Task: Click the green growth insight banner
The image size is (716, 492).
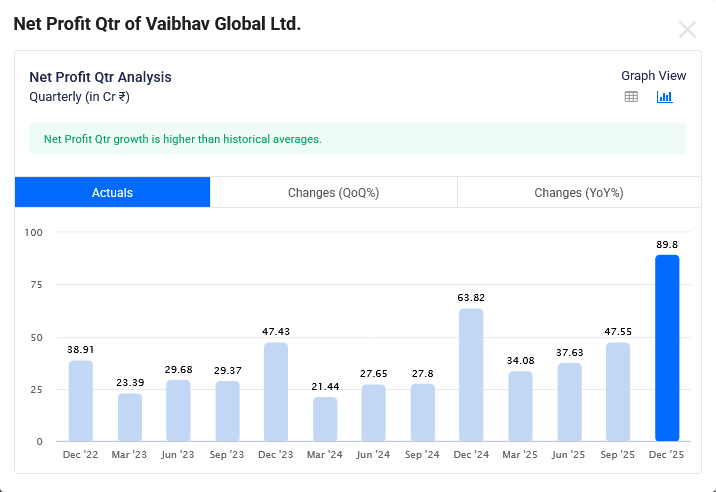Action: click(357, 139)
